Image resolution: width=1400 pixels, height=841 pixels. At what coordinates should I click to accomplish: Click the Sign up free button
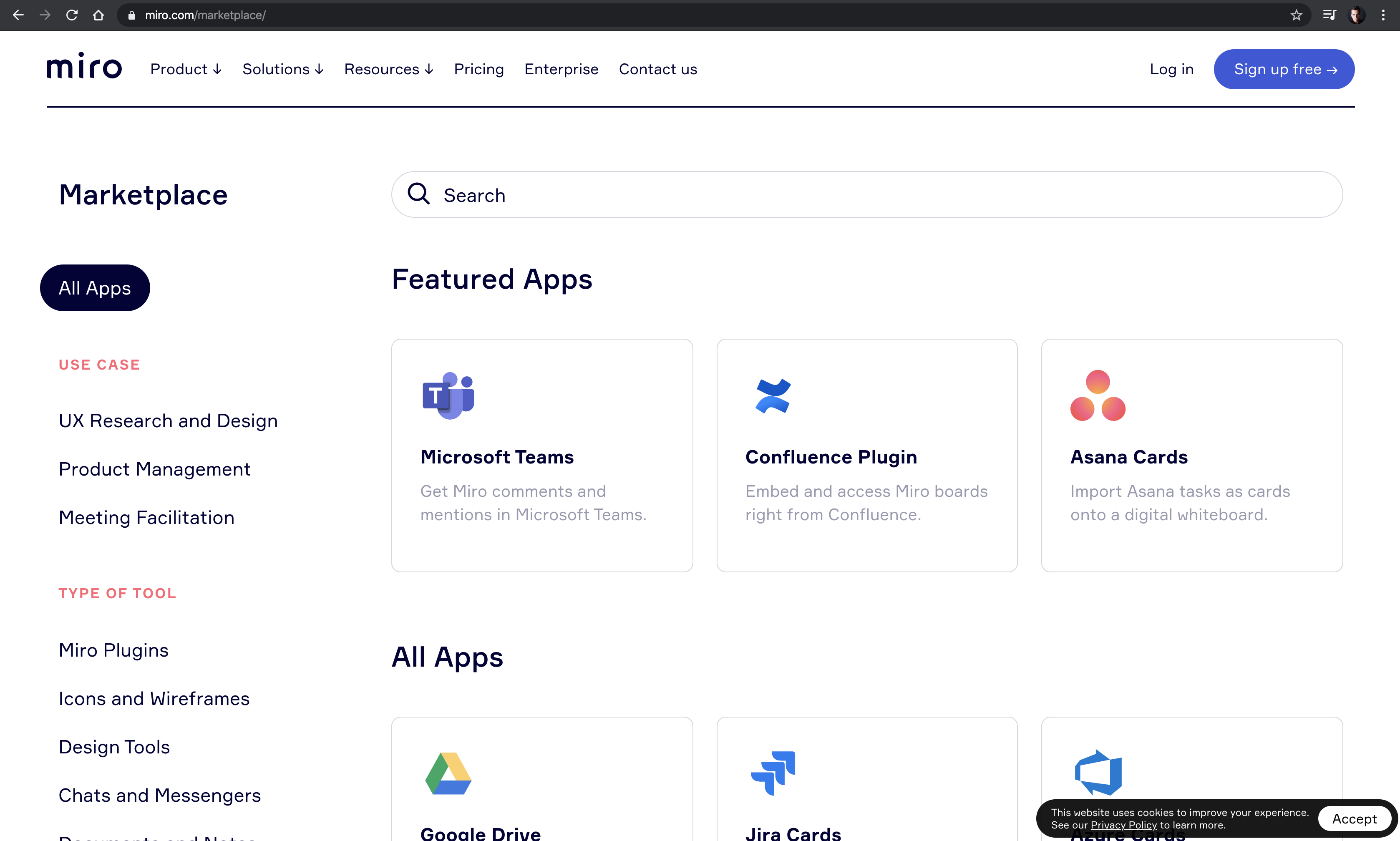1283,69
